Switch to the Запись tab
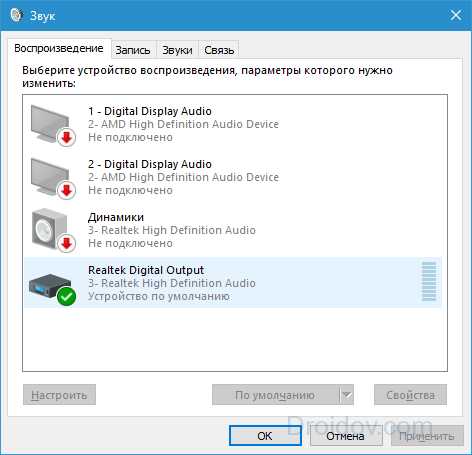Screen dimensions: 472x455 133,50
